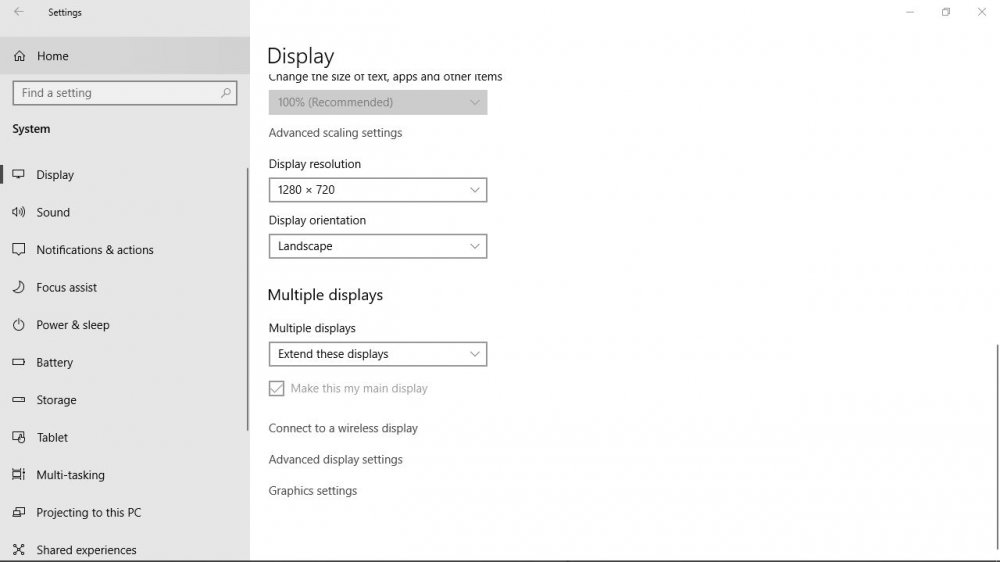Open the scaling 100% (Recommended) dropdown
The height and width of the screenshot is (562, 1000).
377,102
